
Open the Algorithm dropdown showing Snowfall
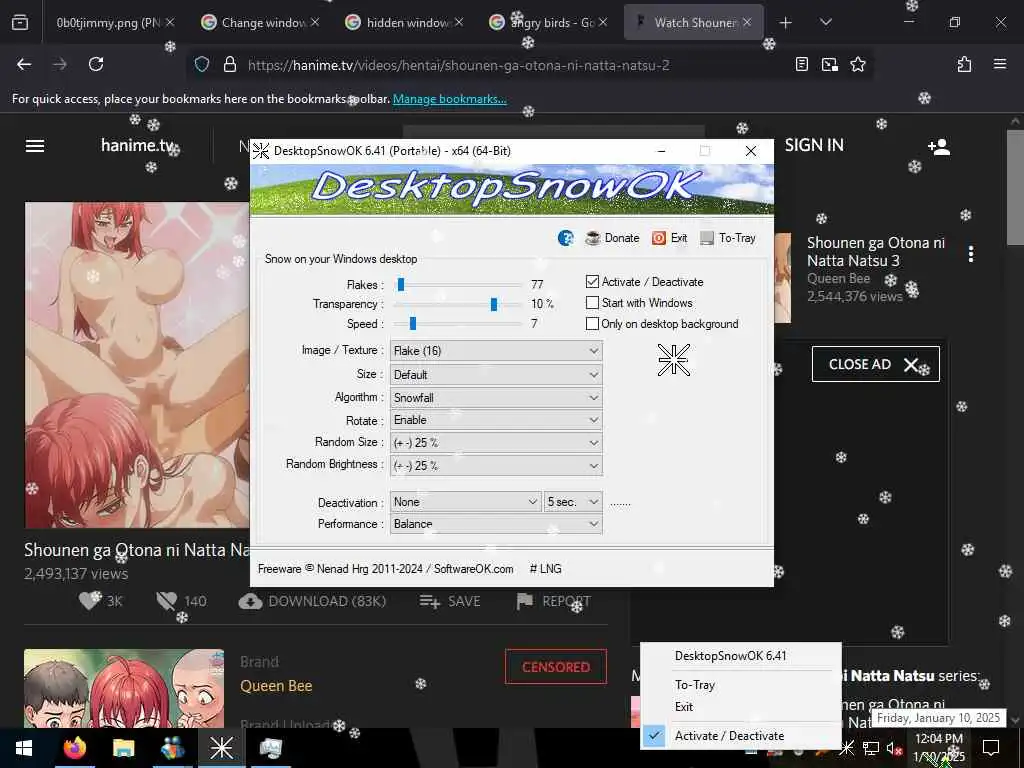click(x=496, y=397)
